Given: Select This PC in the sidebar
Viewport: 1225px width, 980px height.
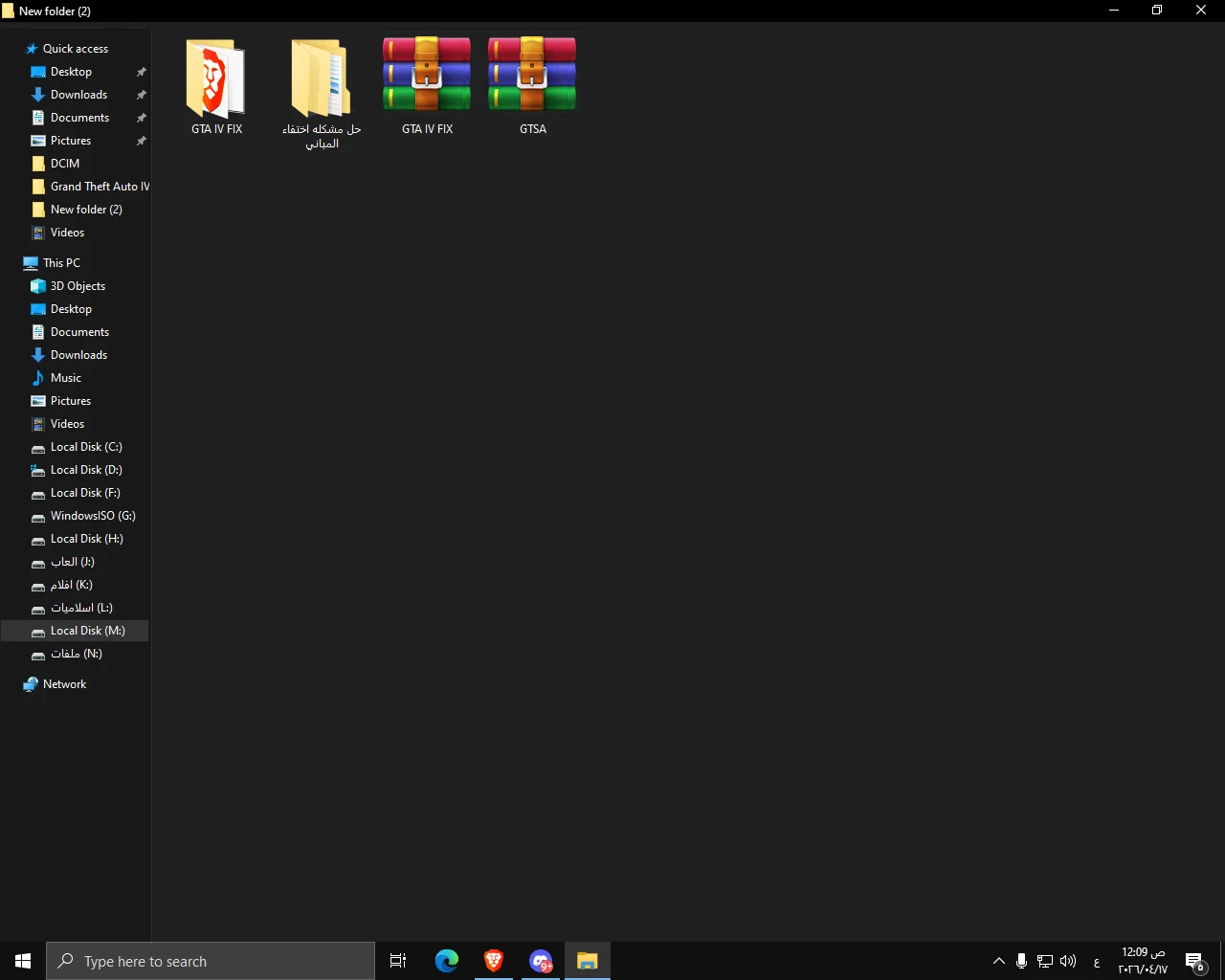Looking at the screenshot, I should tap(61, 263).
